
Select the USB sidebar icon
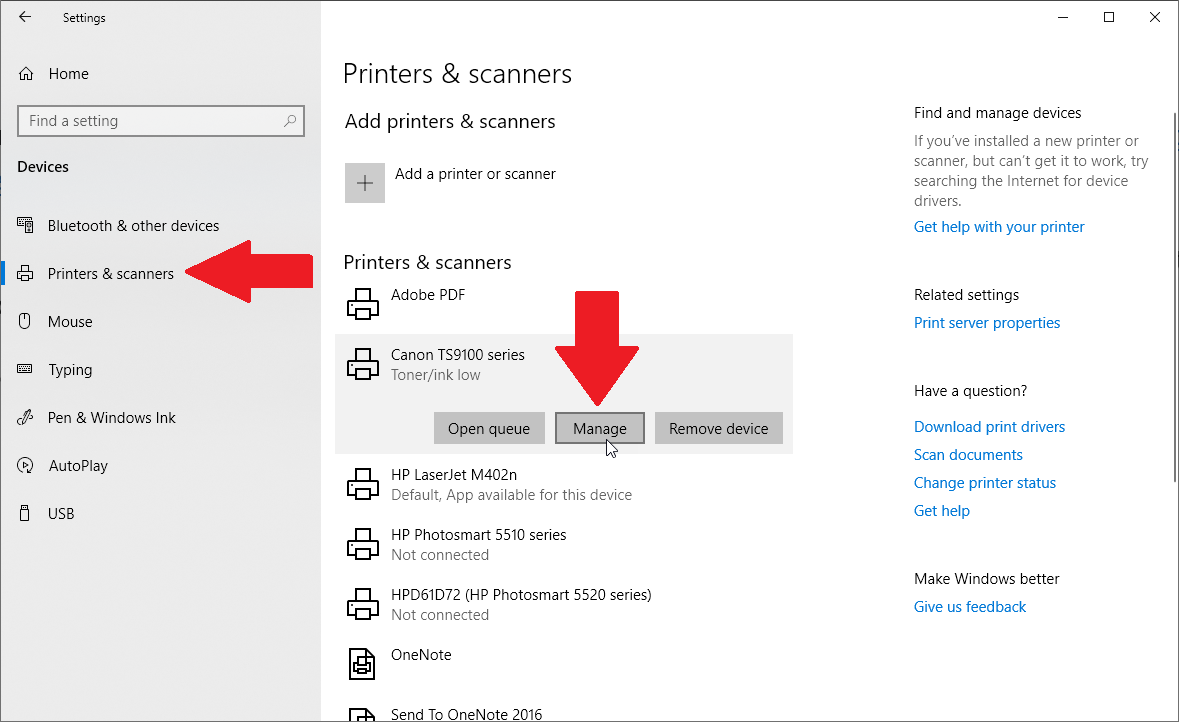pyautogui.click(x=25, y=514)
